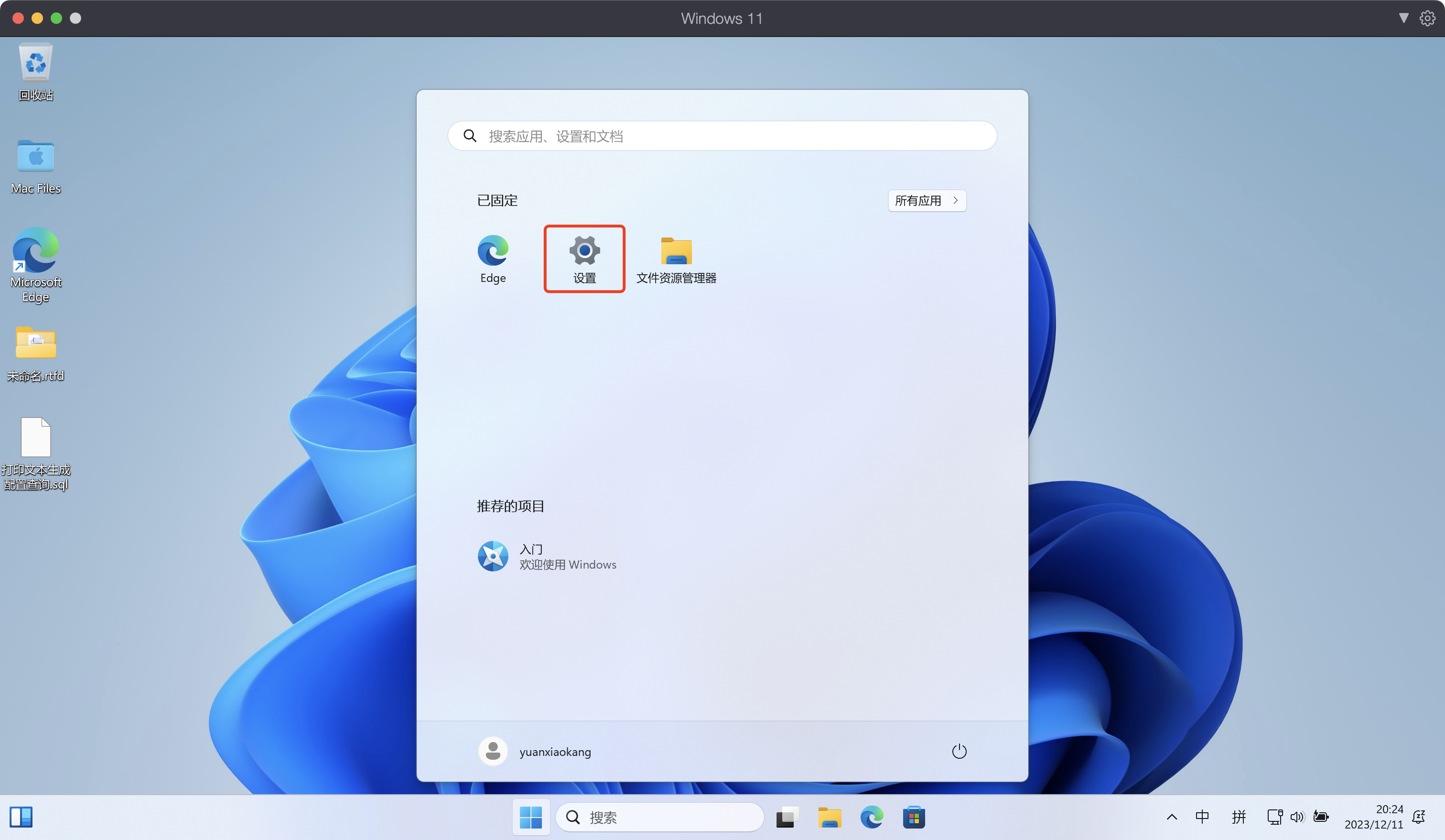Viewport: 1445px width, 840px height.
Task: Open Settings app
Action: point(584,258)
